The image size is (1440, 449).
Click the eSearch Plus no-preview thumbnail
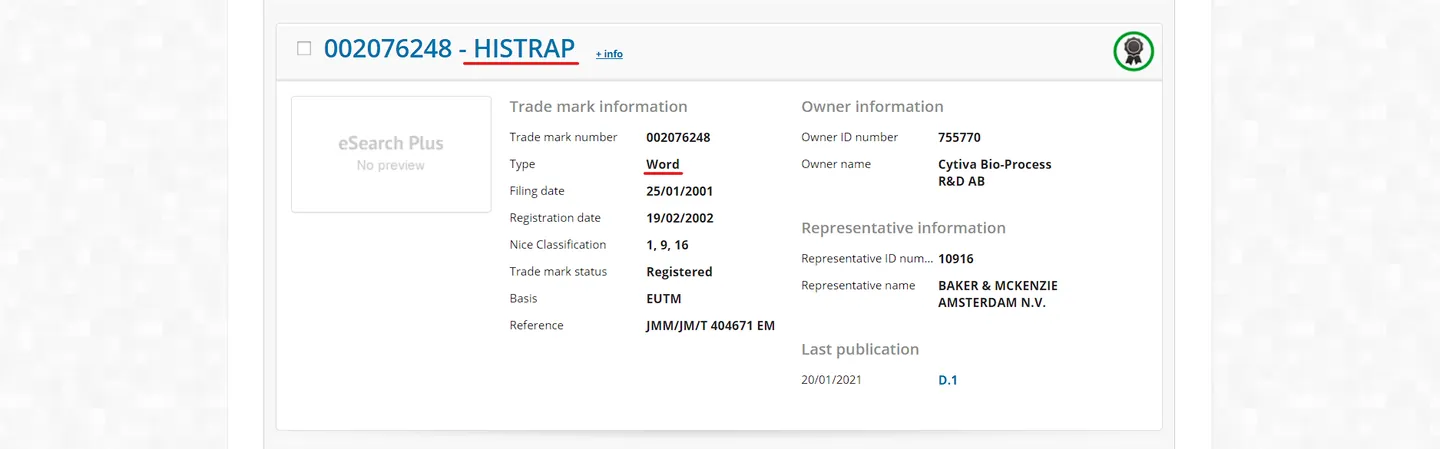[x=391, y=154]
